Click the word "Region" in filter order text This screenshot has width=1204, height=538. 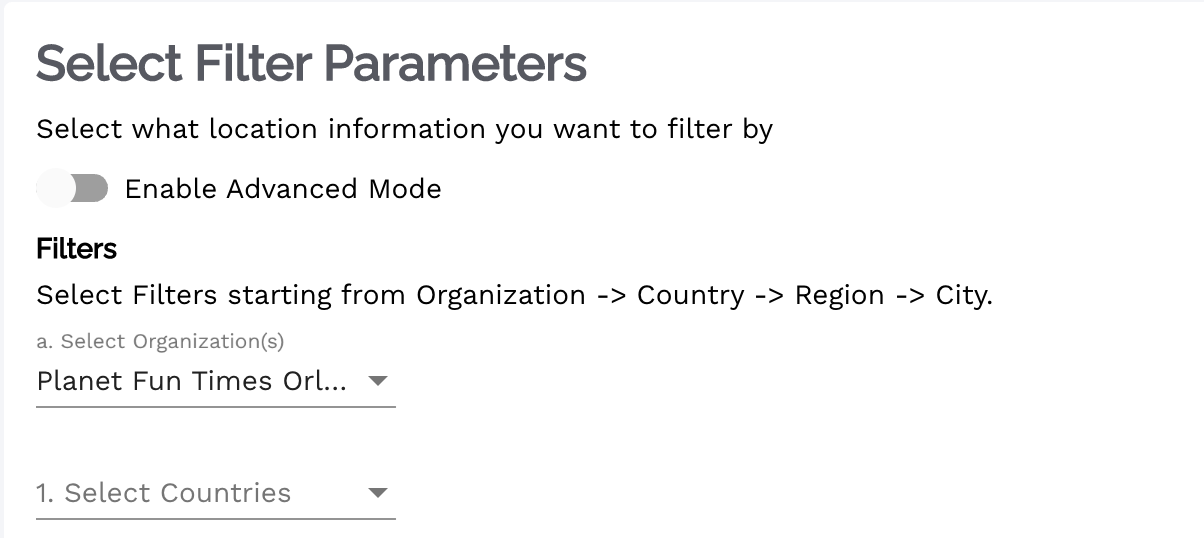(x=839, y=296)
